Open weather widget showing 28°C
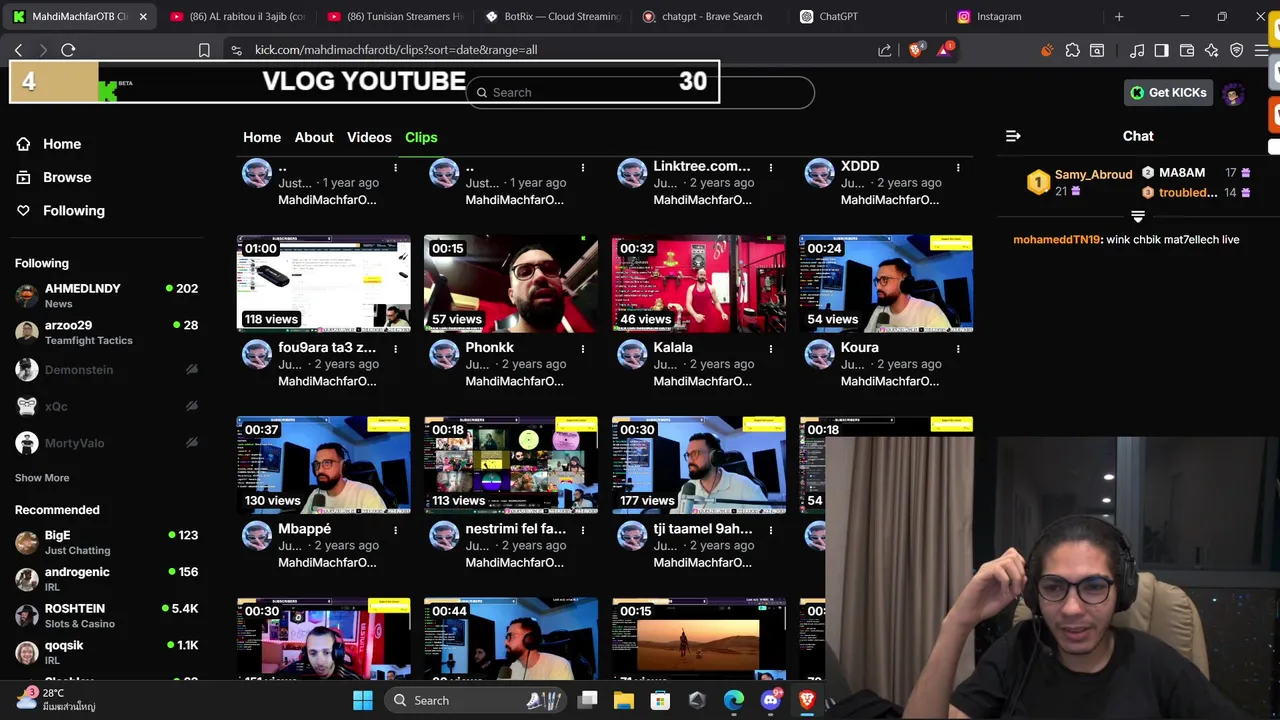Viewport: 1280px width, 720px height. click(55, 699)
